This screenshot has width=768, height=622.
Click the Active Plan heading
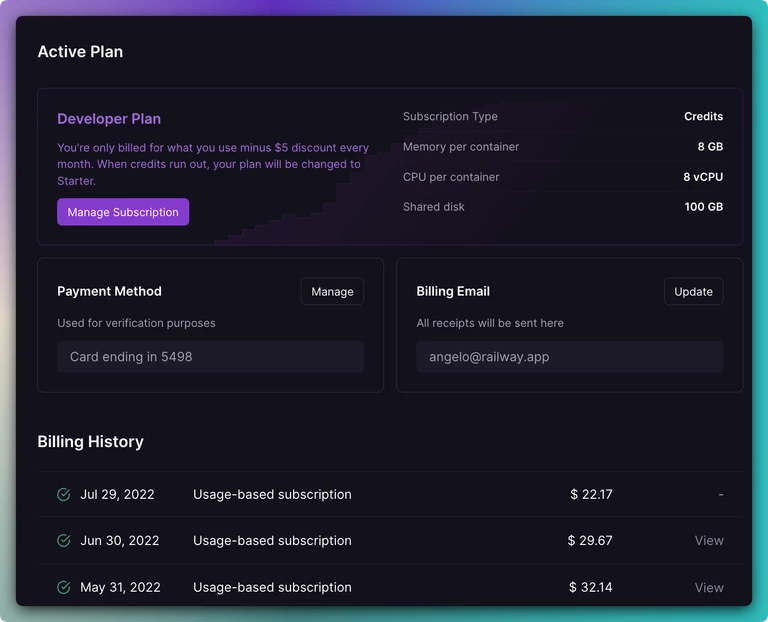[x=80, y=52]
